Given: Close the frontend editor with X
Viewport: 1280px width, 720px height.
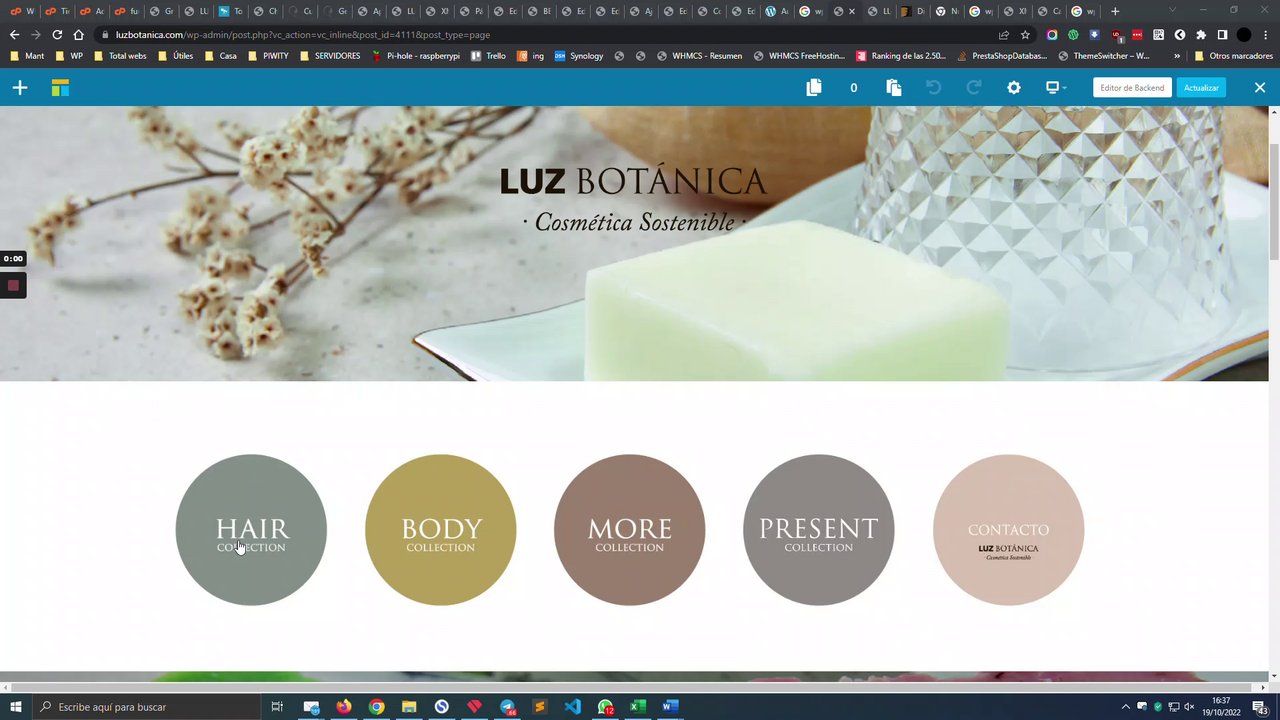Looking at the screenshot, I should tap(1260, 88).
